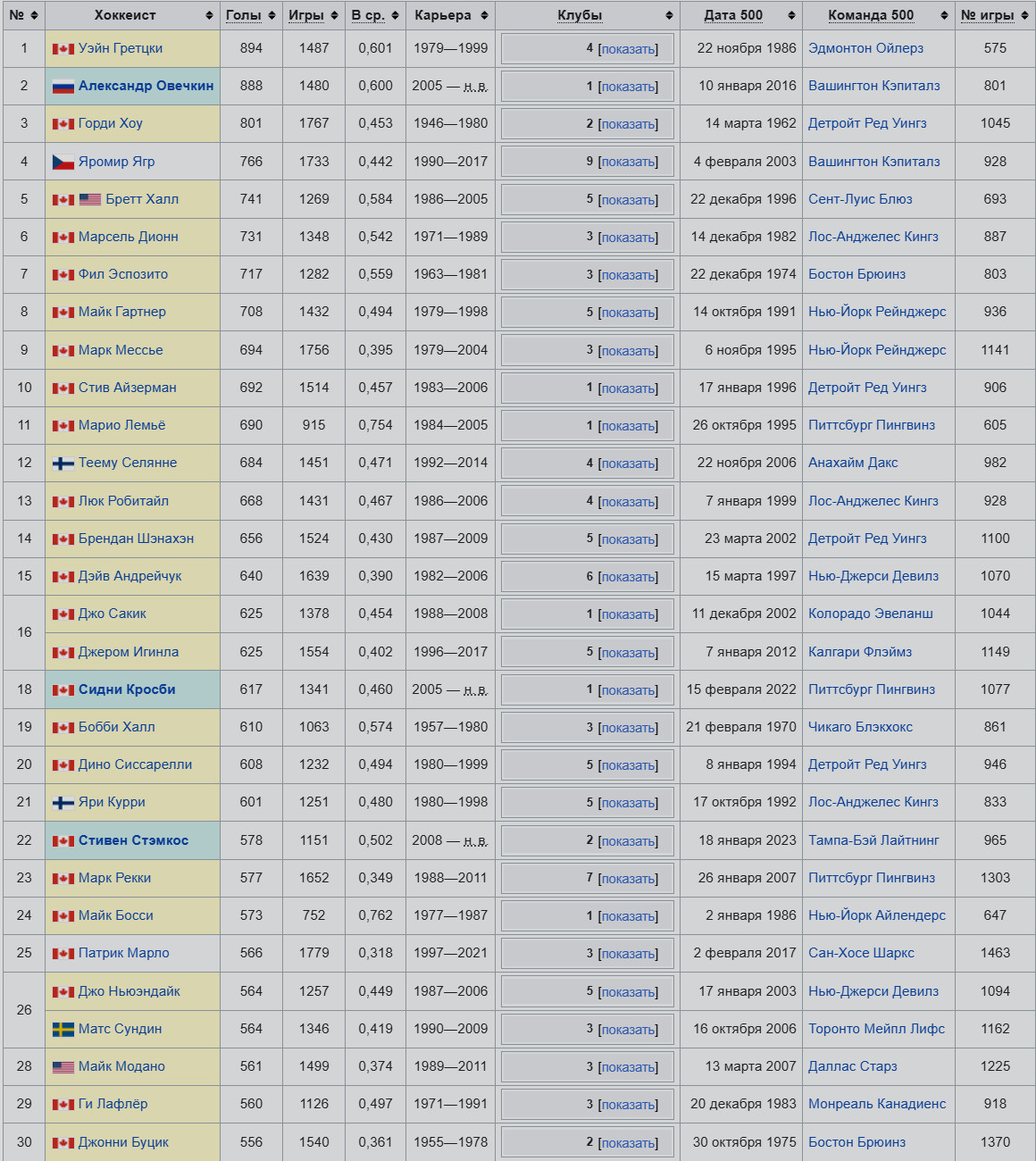Open Джером Игинла player link
Screen dimensions: 1036x1161
click(129, 652)
